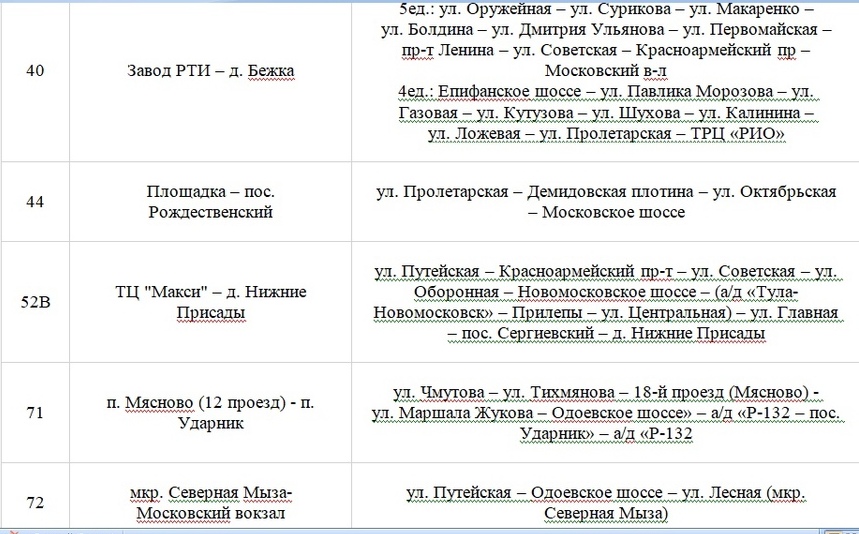This screenshot has height=534, width=859.
Task: Click the text 'Северная Мыза)' in route 72
Action: [606, 513]
